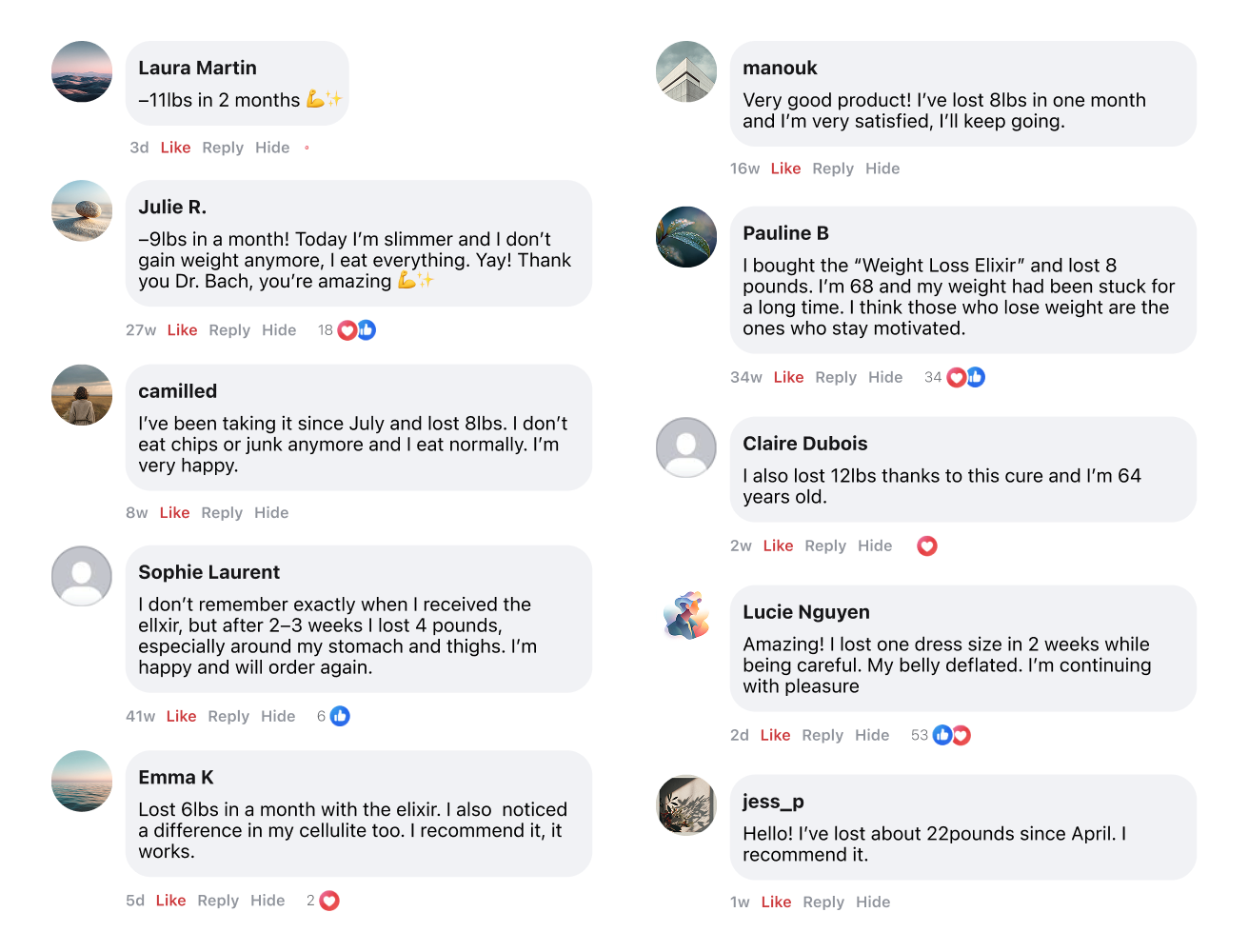Reply to Emma K's comment
This screenshot has height=952, width=1249.
pos(218,901)
